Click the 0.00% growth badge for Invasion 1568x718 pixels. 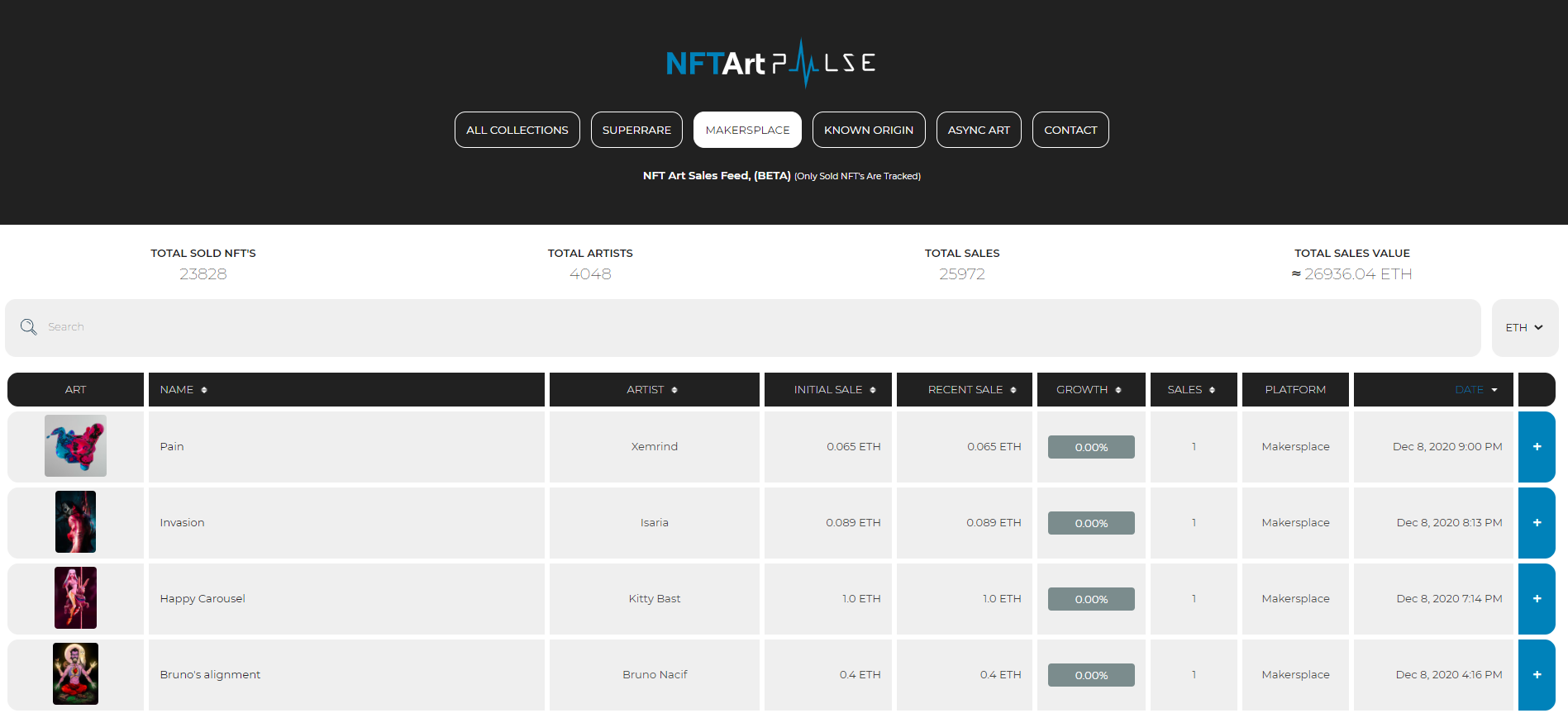(x=1091, y=523)
